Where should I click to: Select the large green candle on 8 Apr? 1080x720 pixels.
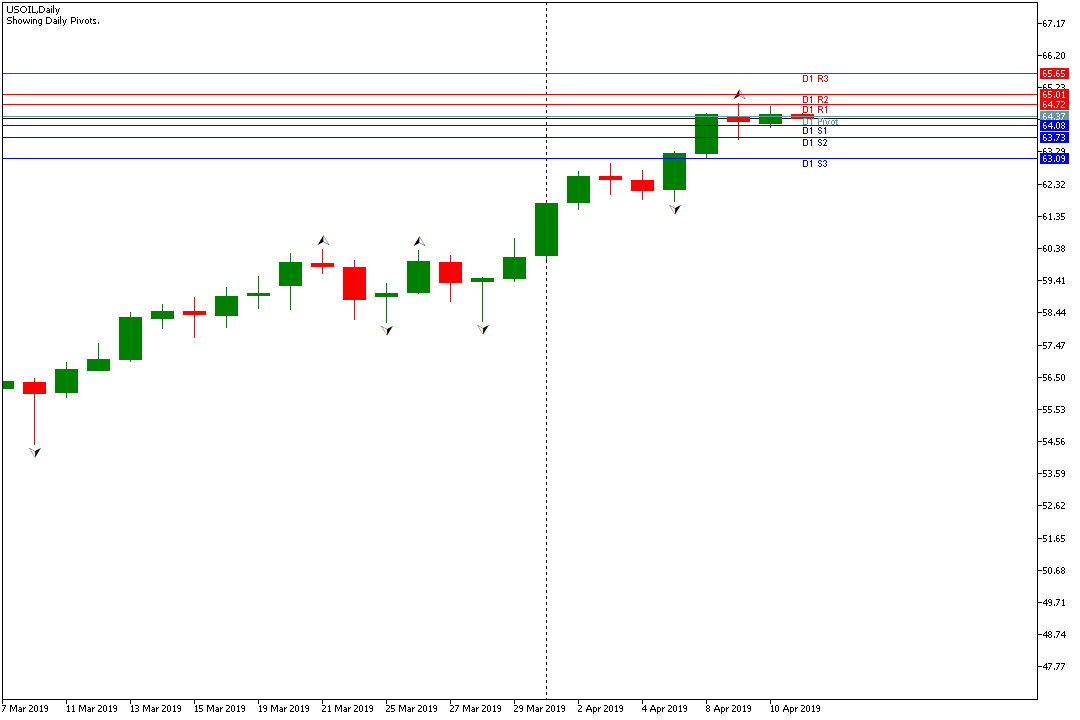(707, 134)
